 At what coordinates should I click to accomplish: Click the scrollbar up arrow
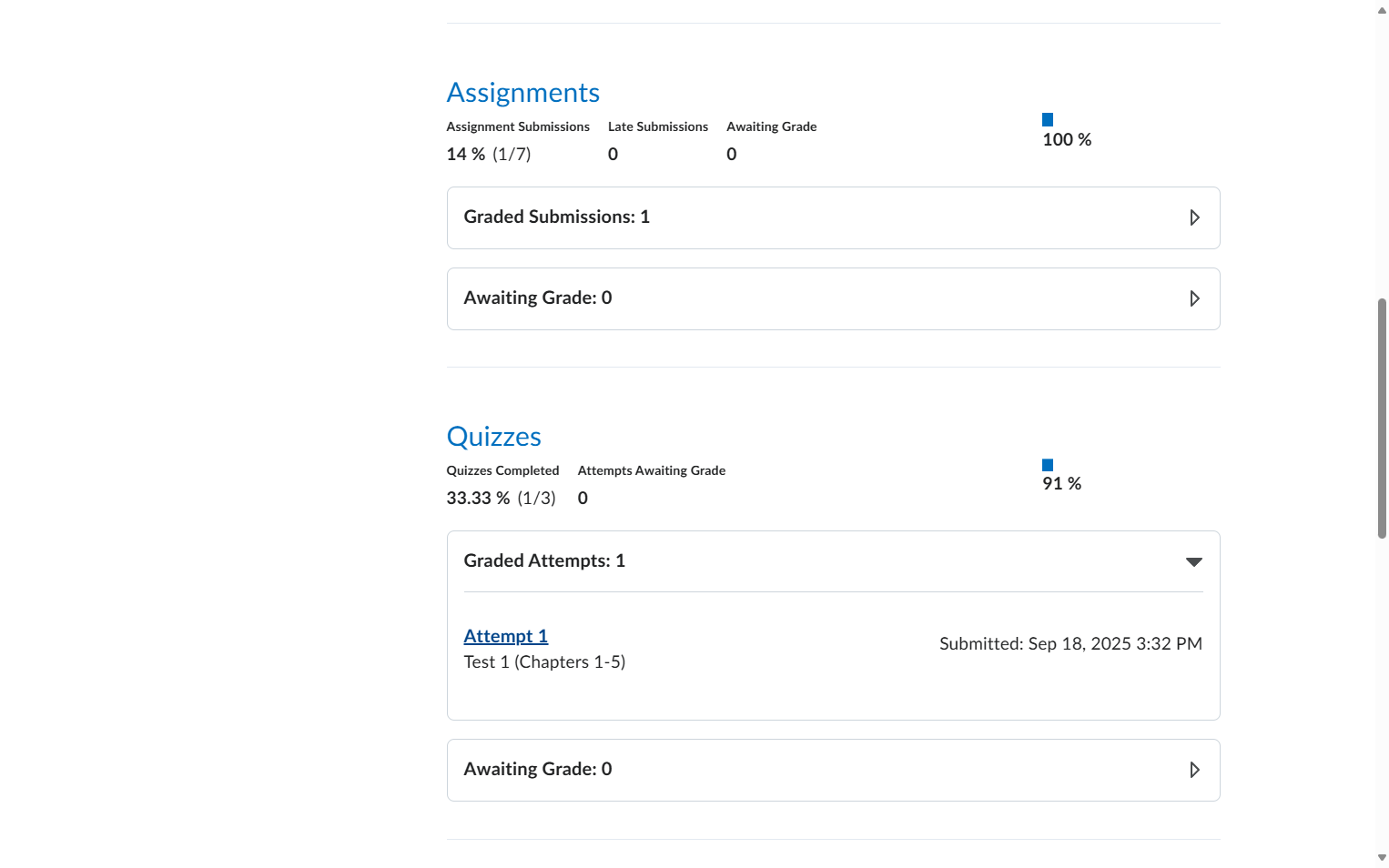(x=1382, y=10)
